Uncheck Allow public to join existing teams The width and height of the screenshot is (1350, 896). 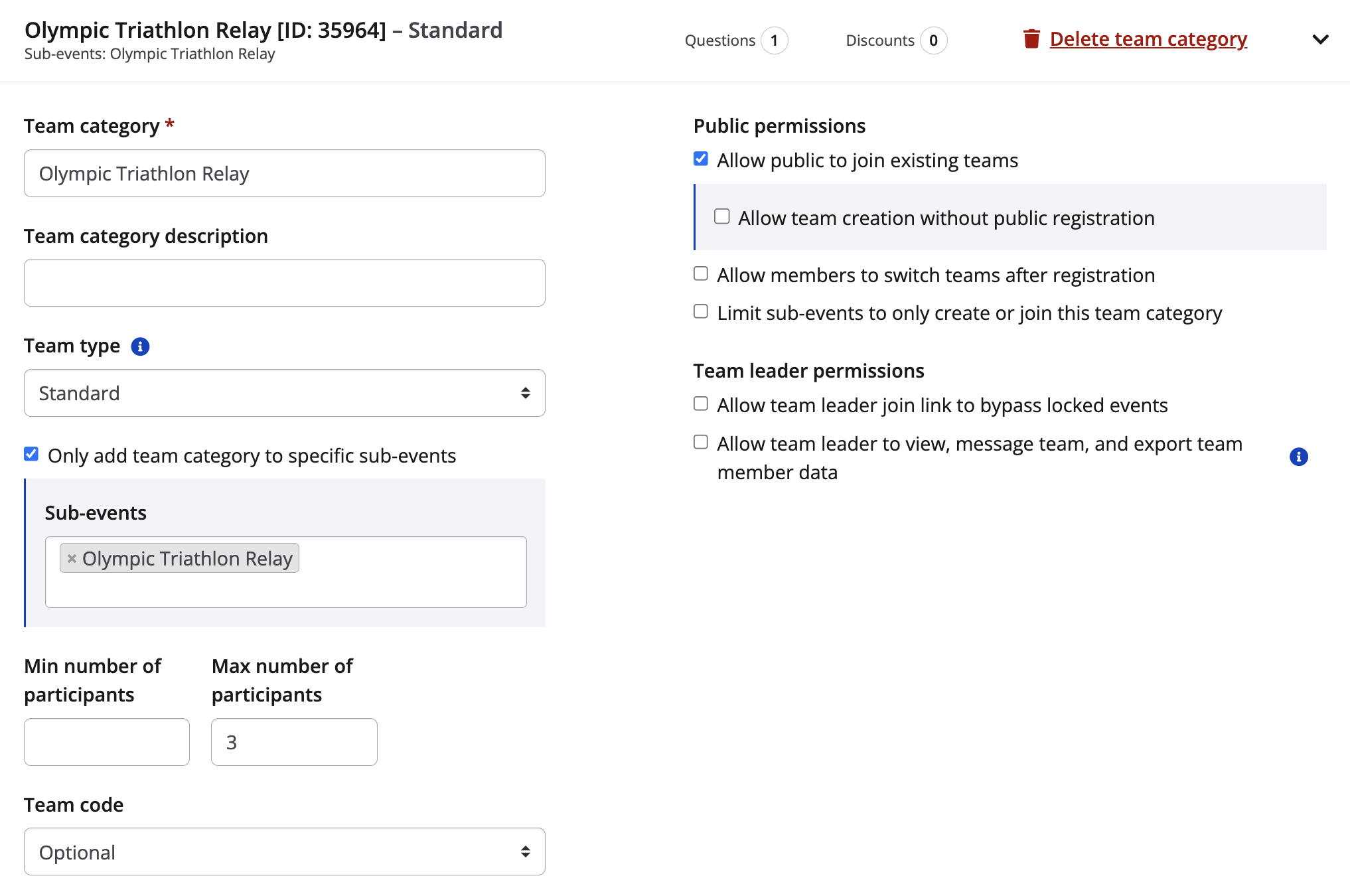[x=701, y=159]
